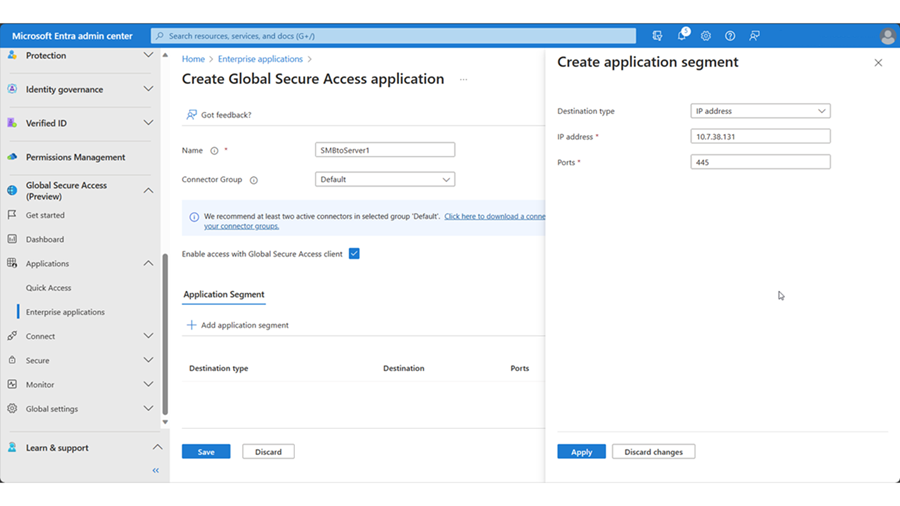900x506 pixels.
Task: Click the Protection sidebar icon
Action: pyautogui.click(x=12, y=55)
